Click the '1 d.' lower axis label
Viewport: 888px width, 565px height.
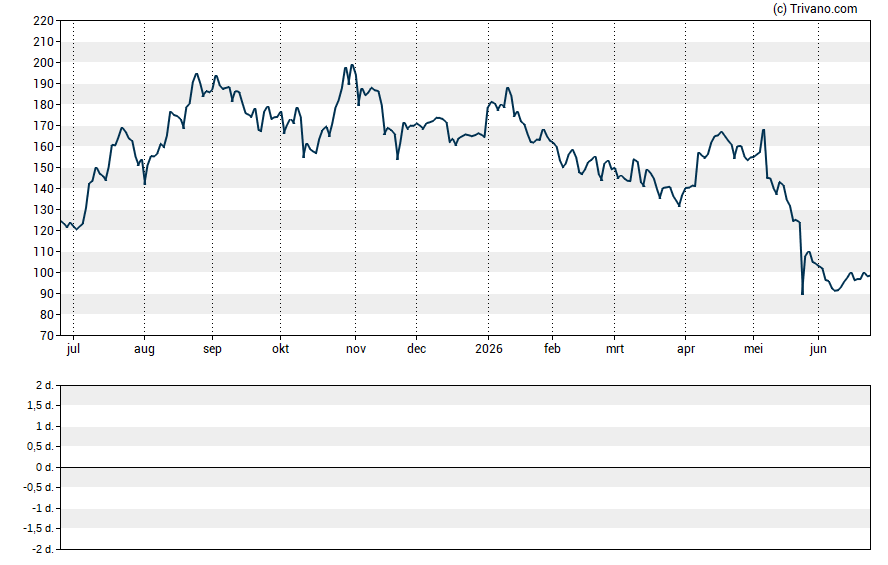click(45, 426)
